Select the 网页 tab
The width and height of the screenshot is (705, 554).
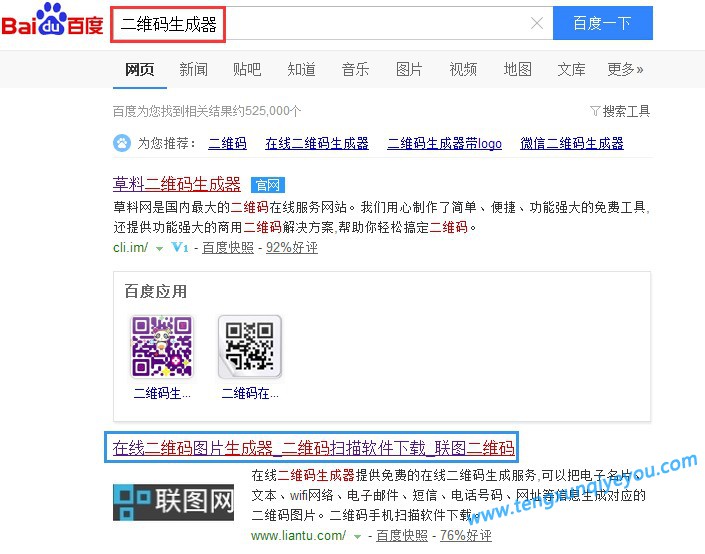click(x=139, y=69)
